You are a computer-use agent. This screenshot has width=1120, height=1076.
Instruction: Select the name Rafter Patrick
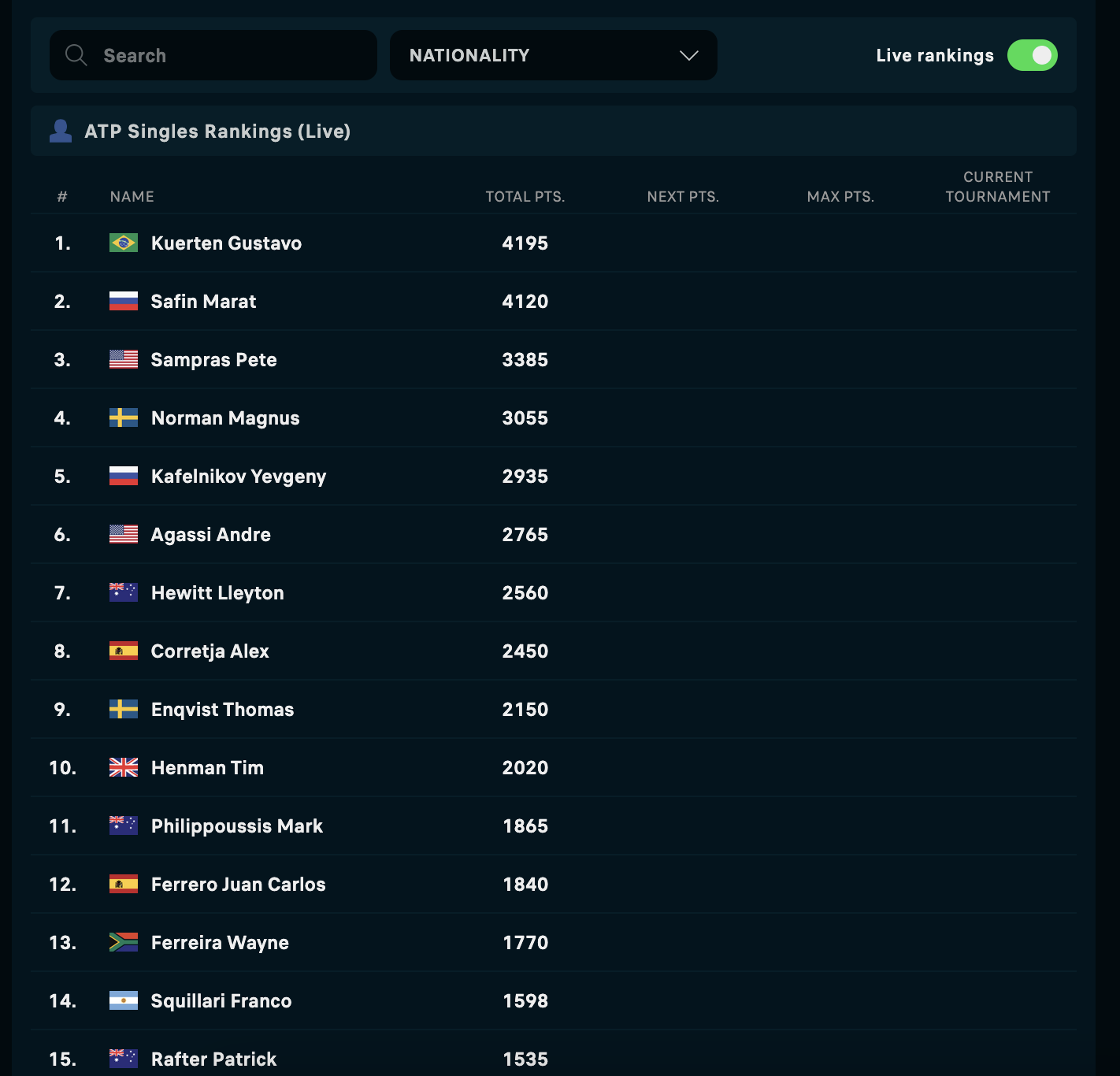pyautogui.click(x=213, y=1059)
